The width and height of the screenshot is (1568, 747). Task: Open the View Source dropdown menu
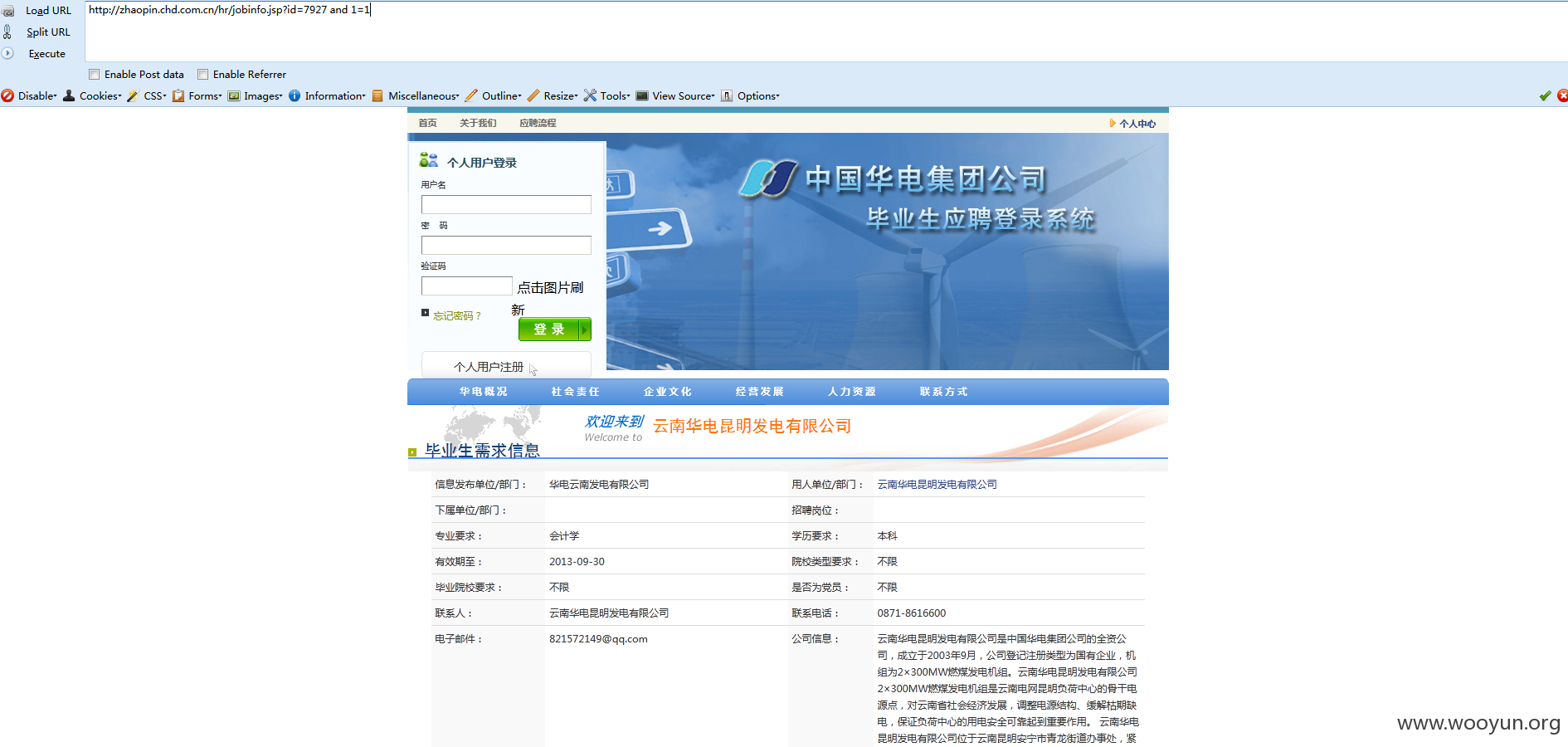684,96
